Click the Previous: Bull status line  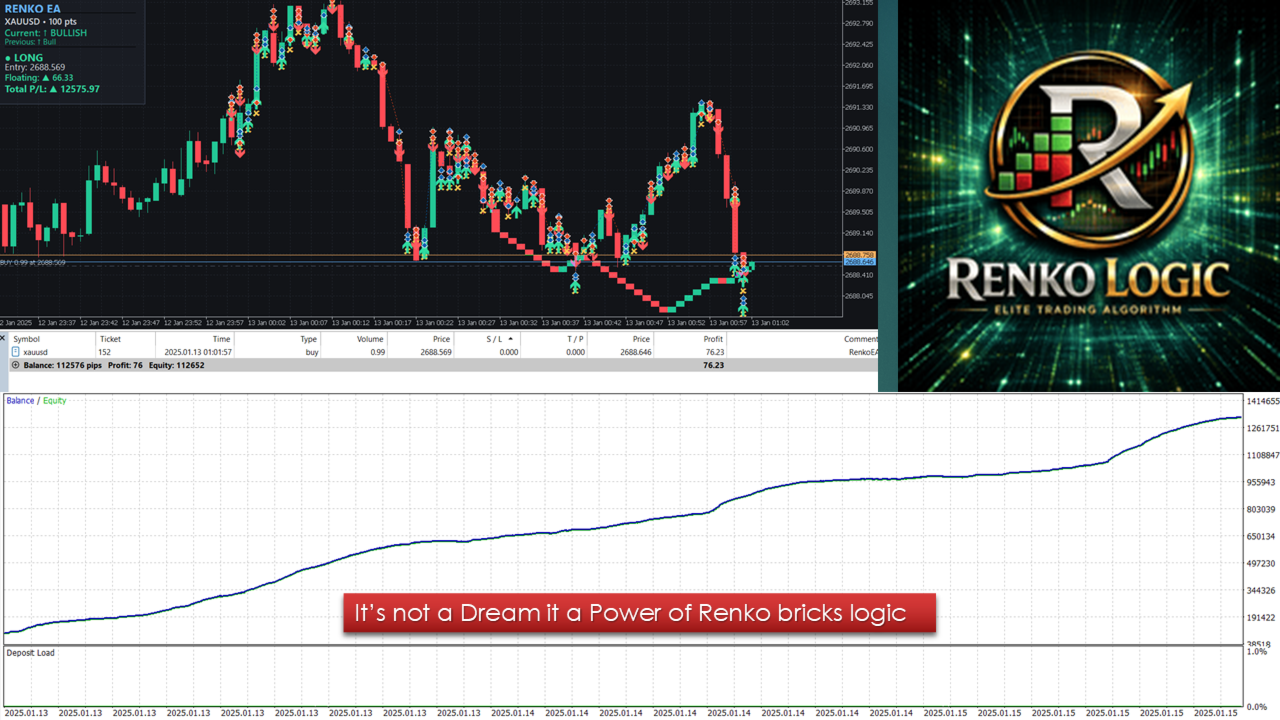click(31, 42)
